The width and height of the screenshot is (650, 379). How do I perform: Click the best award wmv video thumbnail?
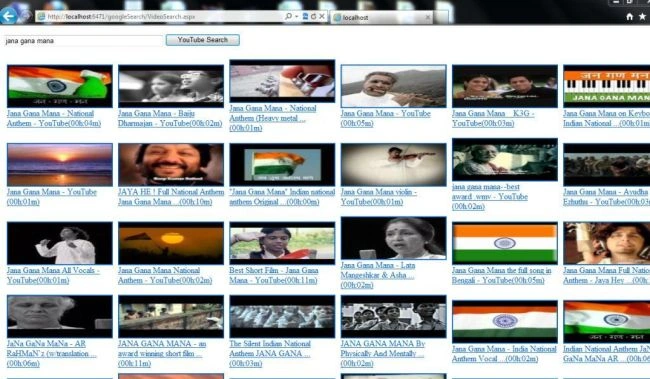(x=505, y=160)
